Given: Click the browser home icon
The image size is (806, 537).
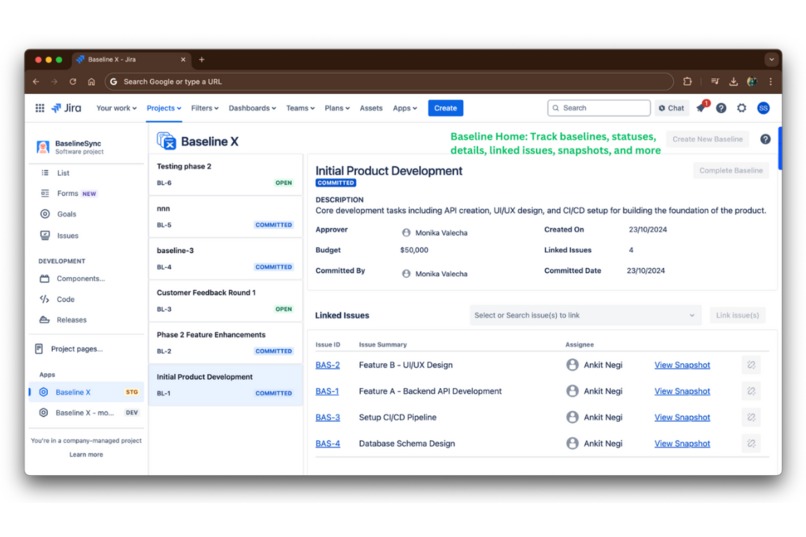Looking at the screenshot, I should point(91,81).
